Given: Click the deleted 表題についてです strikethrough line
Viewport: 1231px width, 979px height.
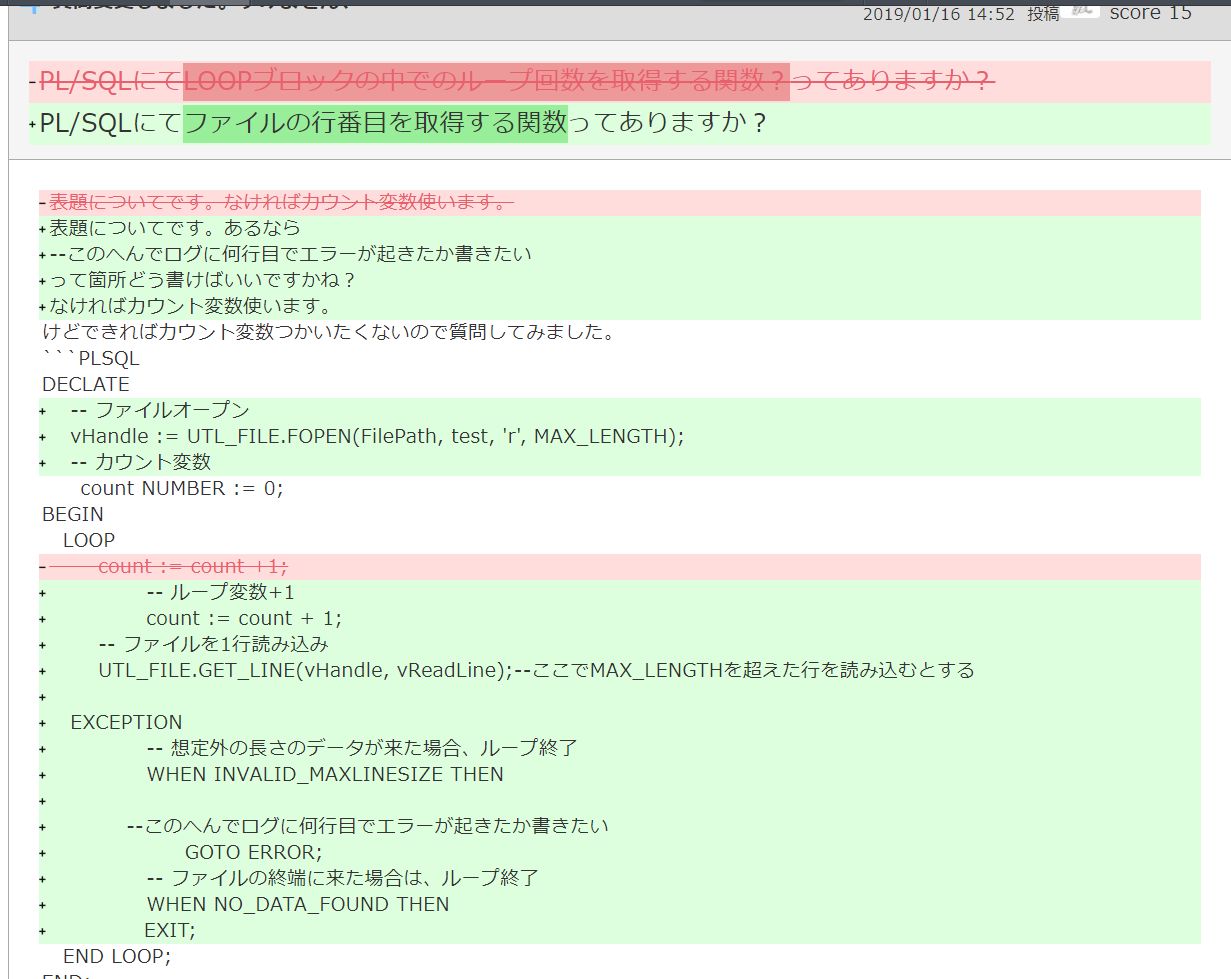Looking at the screenshot, I should [280, 203].
